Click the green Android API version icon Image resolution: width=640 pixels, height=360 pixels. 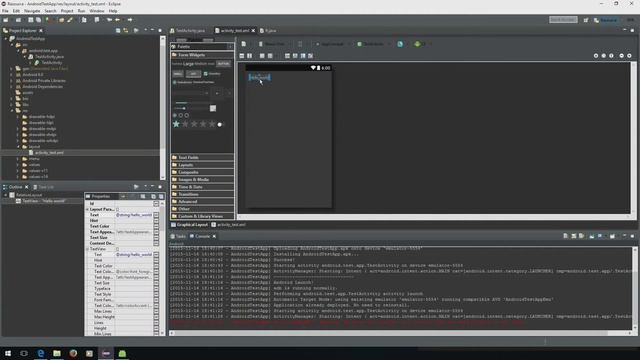[417, 44]
